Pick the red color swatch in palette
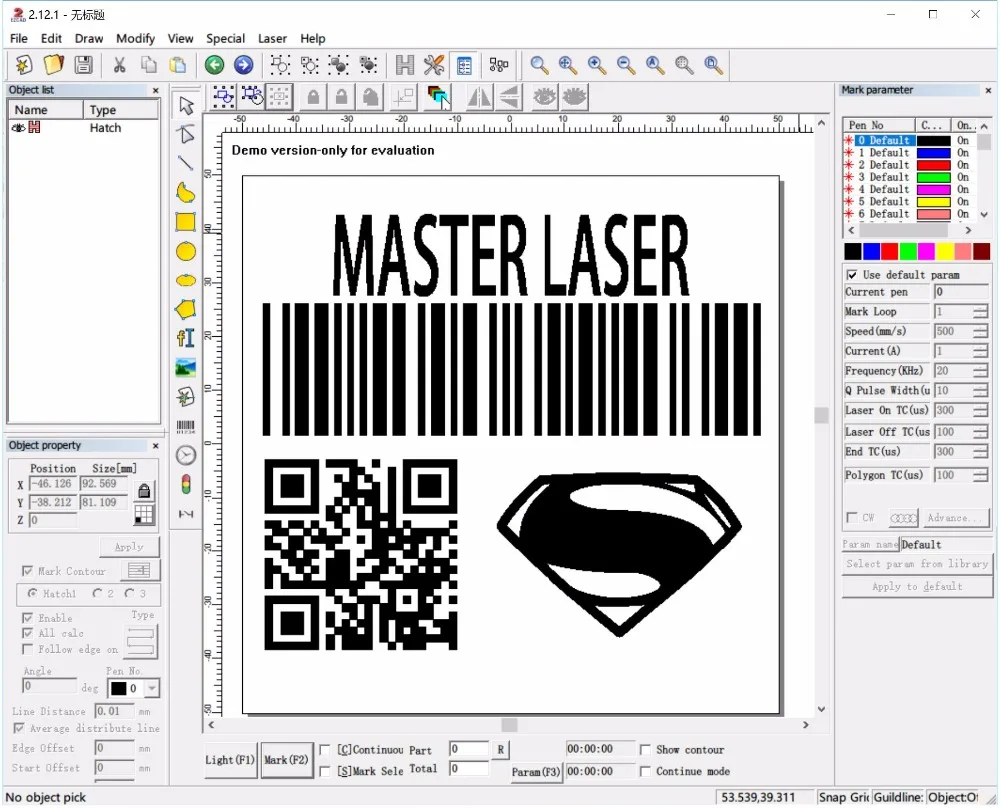Image resolution: width=1000 pixels, height=808 pixels. click(889, 251)
